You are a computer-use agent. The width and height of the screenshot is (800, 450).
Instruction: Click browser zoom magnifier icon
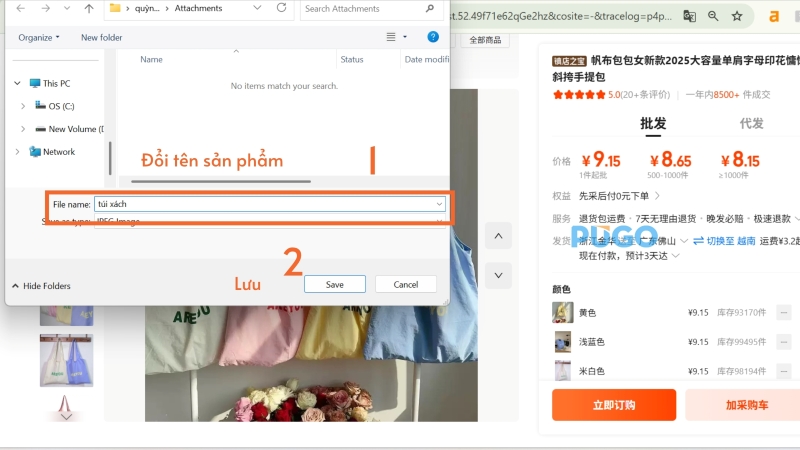click(x=713, y=16)
